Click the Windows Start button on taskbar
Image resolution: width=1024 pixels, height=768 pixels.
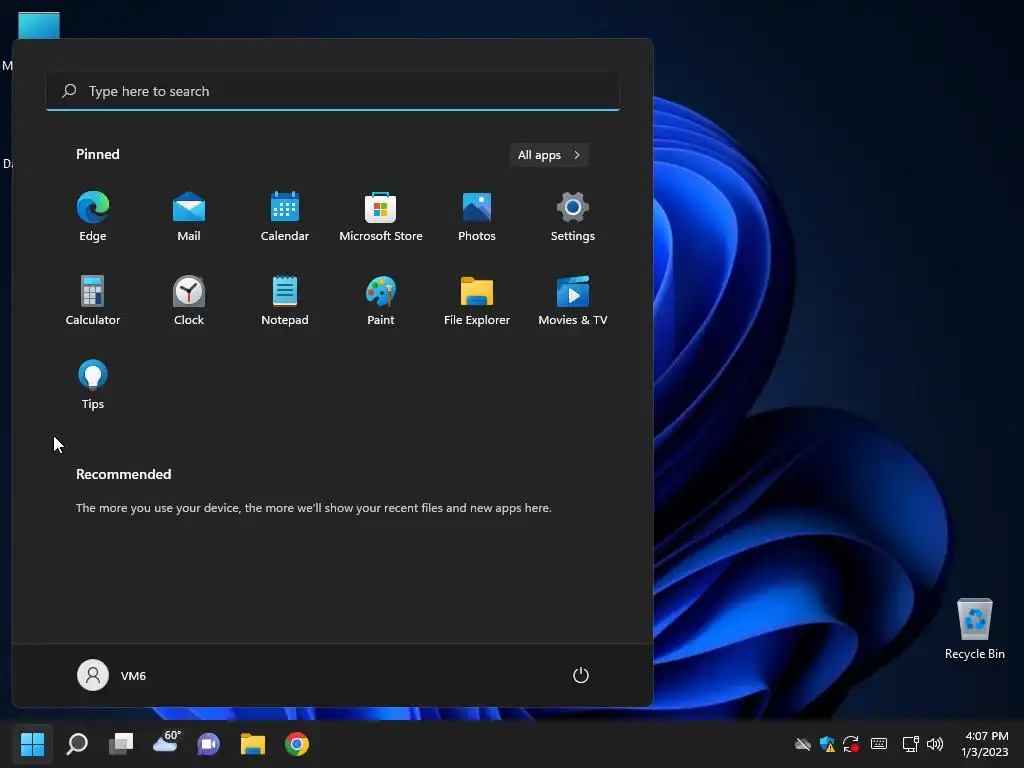coord(32,743)
